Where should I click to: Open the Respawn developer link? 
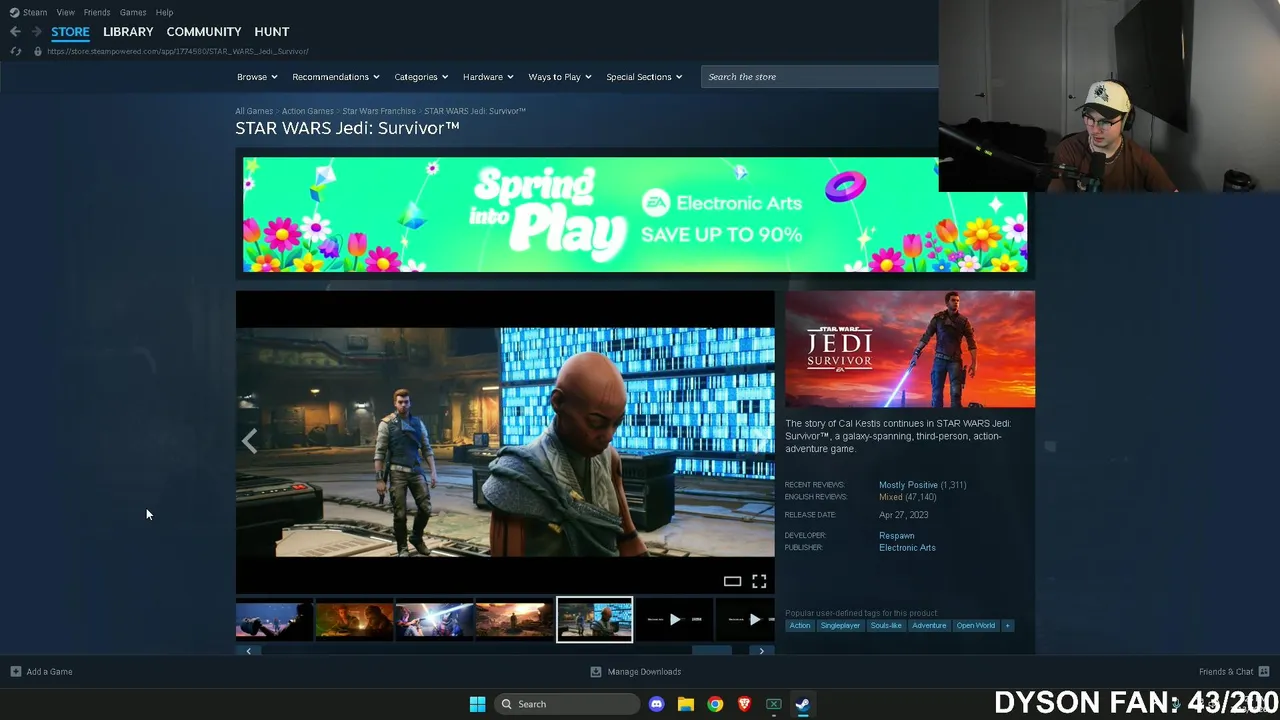[897, 535]
